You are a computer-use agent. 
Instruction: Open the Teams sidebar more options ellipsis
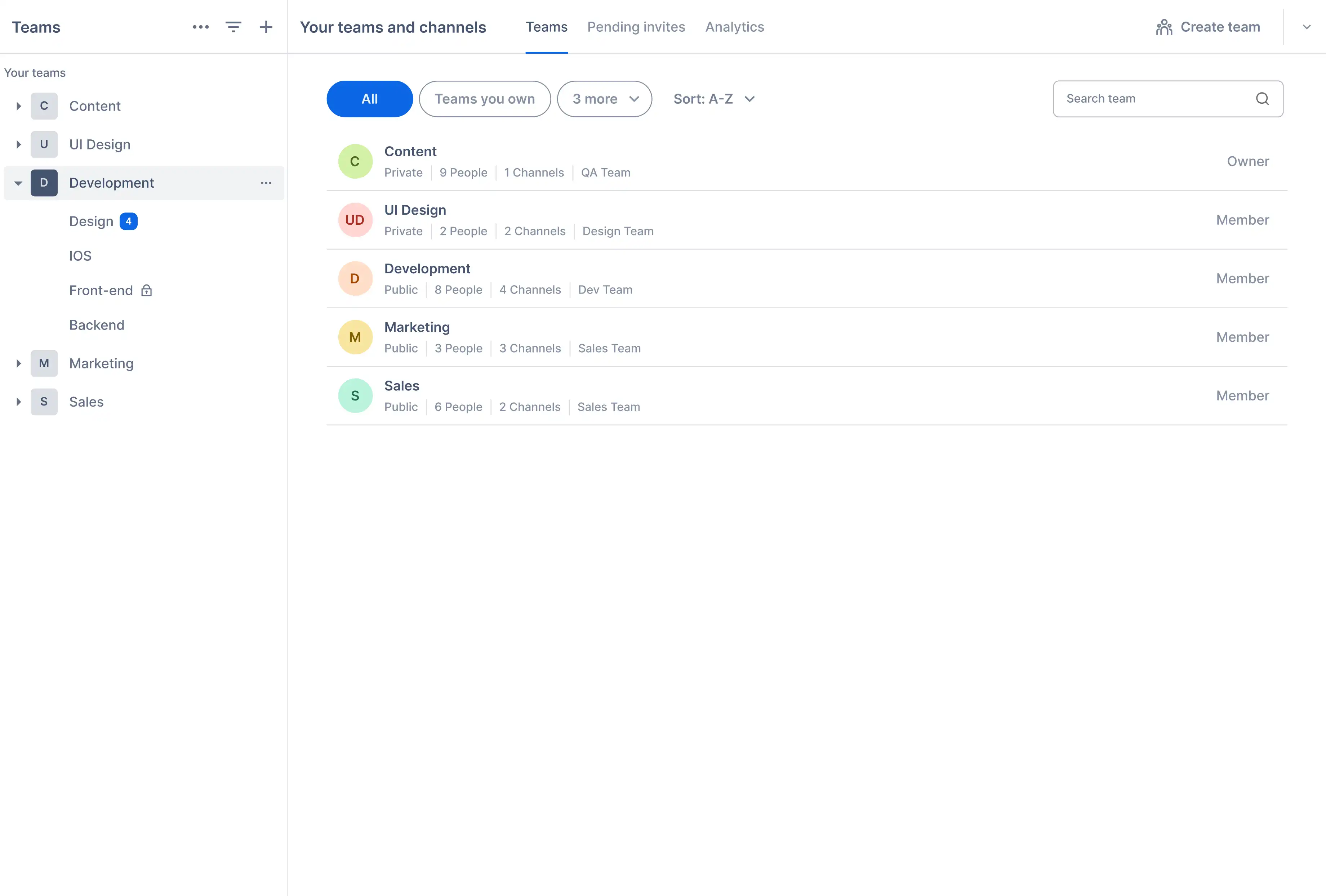click(x=200, y=27)
